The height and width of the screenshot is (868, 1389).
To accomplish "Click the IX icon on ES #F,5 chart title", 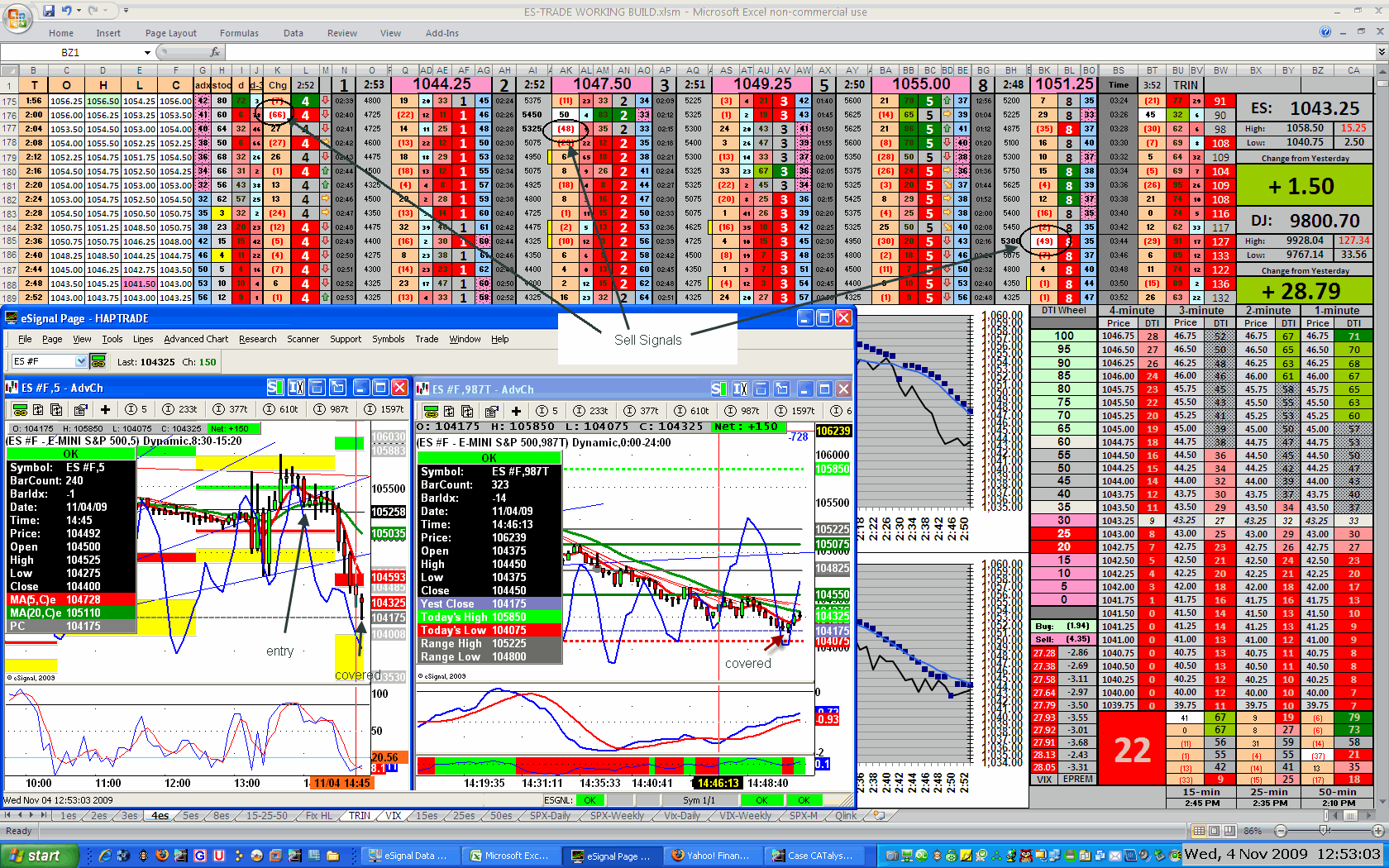I will (296, 387).
